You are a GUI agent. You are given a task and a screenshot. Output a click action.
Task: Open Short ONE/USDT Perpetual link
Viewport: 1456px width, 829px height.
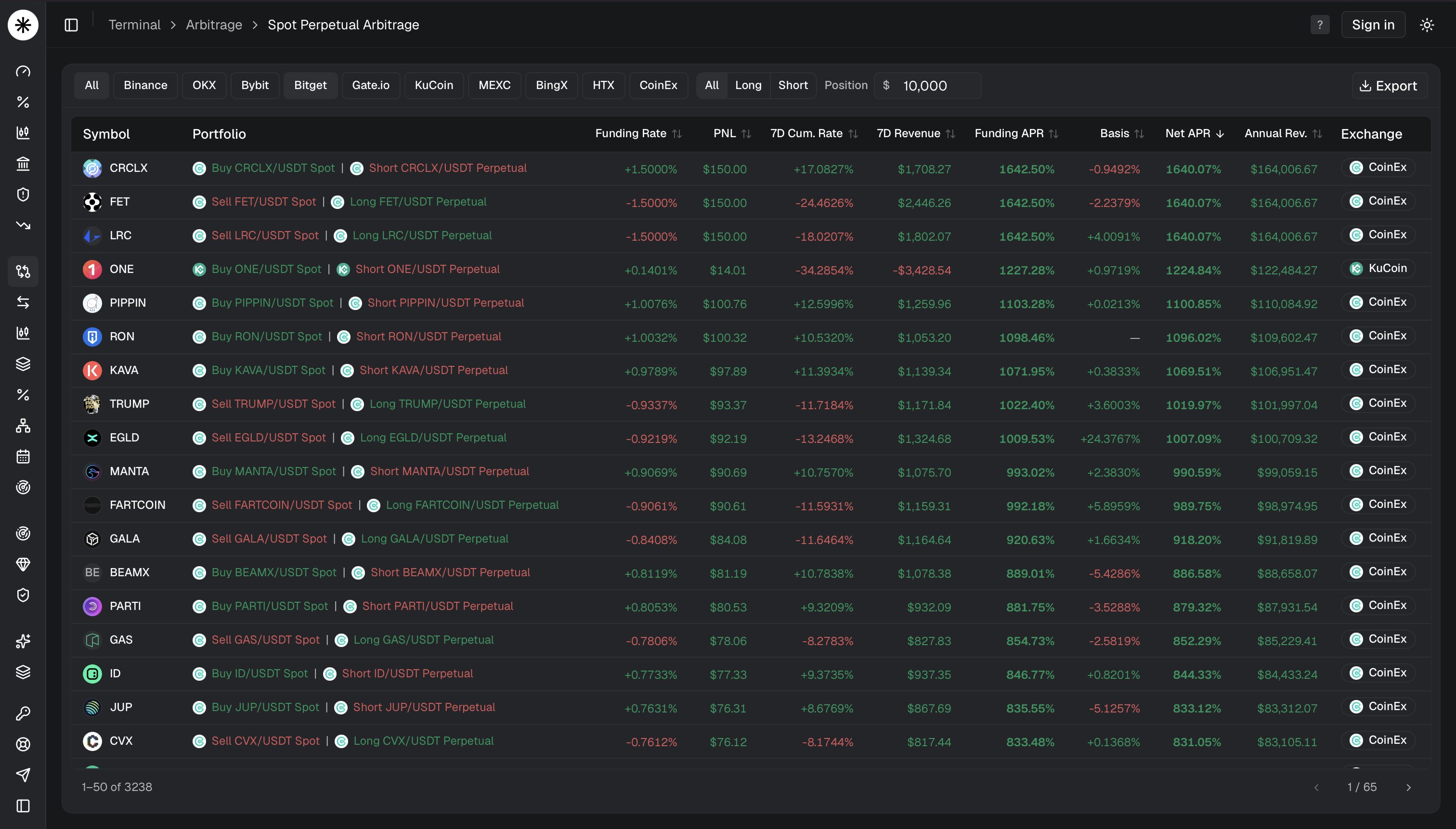coord(427,269)
